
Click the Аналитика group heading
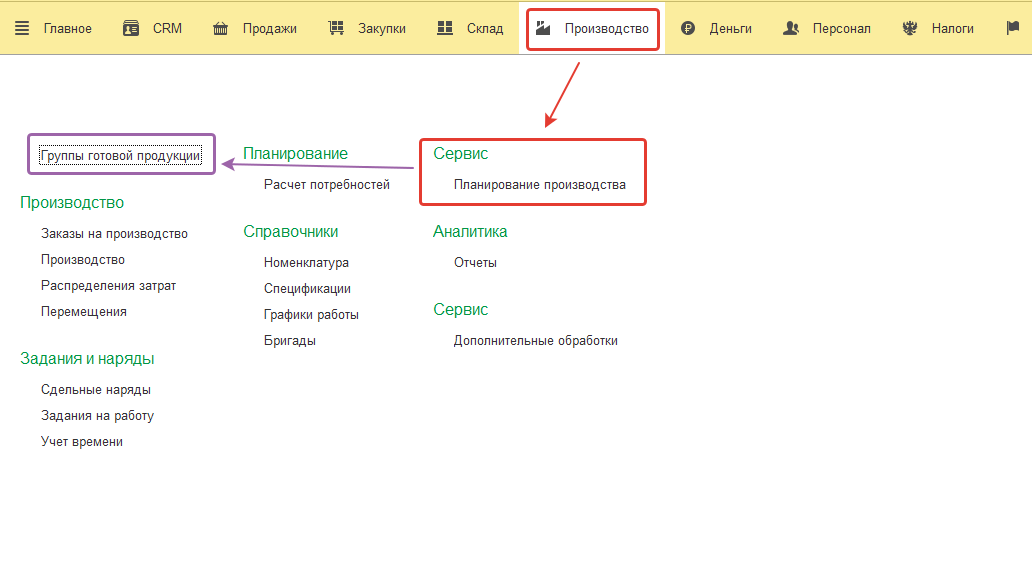[470, 232]
